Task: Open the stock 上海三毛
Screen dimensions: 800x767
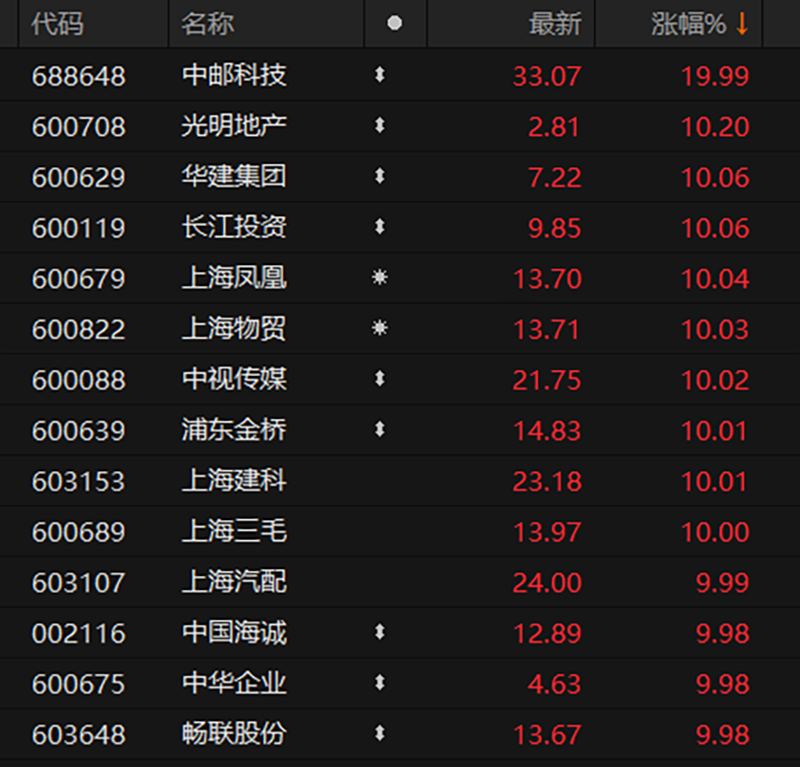Action: (x=234, y=531)
